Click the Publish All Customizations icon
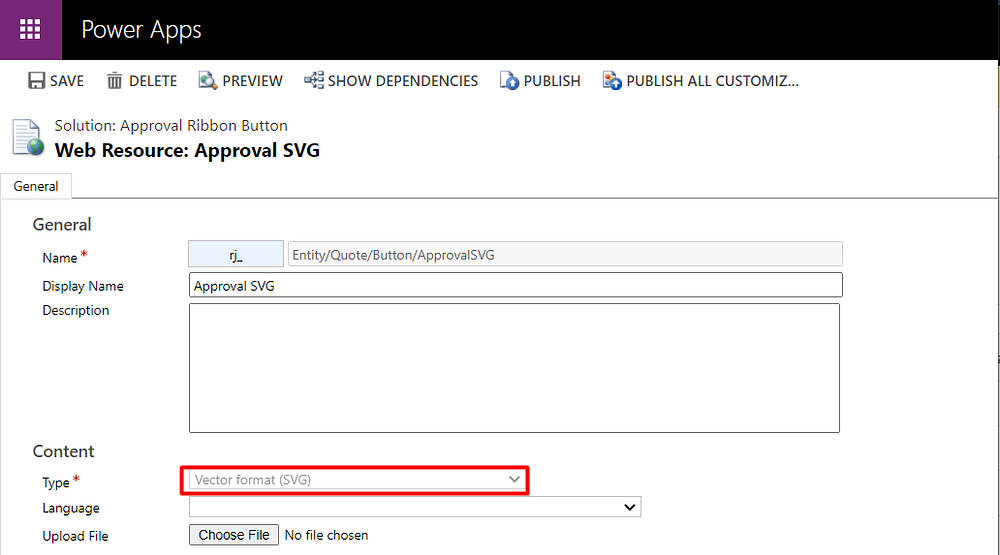Image resolution: width=1000 pixels, height=555 pixels. (x=612, y=80)
